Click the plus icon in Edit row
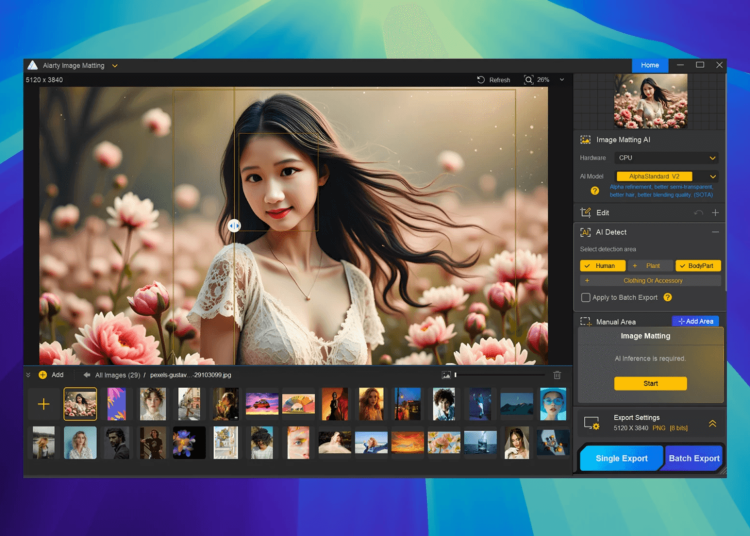This screenshot has width=750, height=536. (x=715, y=213)
